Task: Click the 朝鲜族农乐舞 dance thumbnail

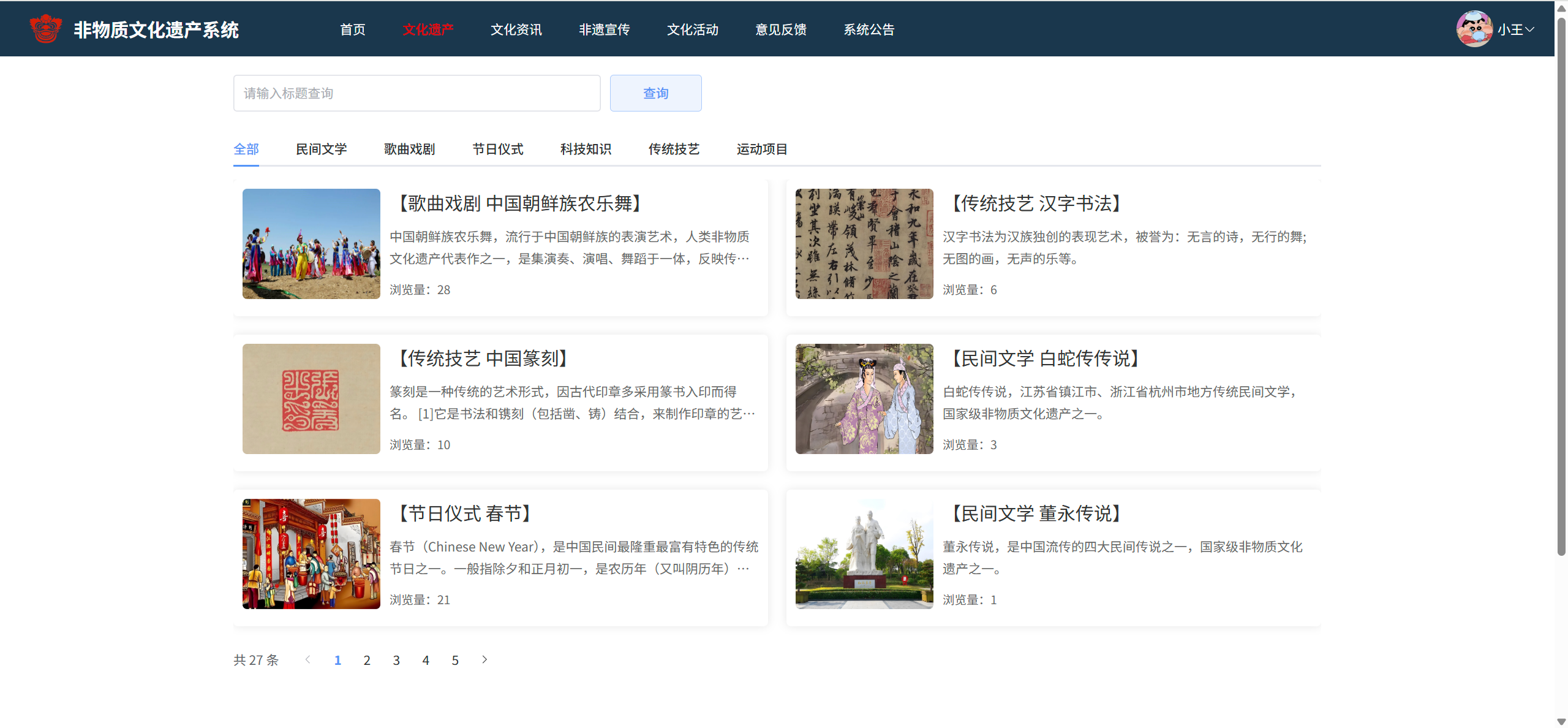Action: pos(311,244)
